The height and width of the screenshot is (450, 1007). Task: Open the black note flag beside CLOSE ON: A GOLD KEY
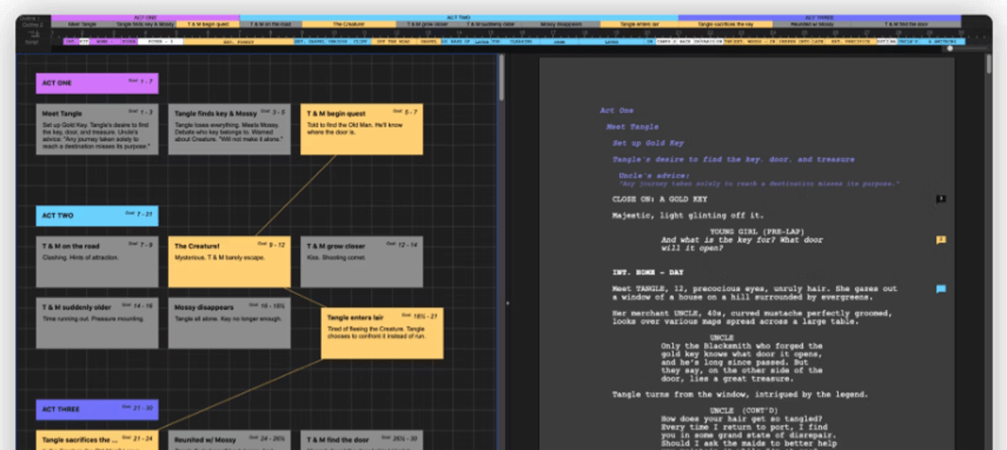[x=941, y=199]
